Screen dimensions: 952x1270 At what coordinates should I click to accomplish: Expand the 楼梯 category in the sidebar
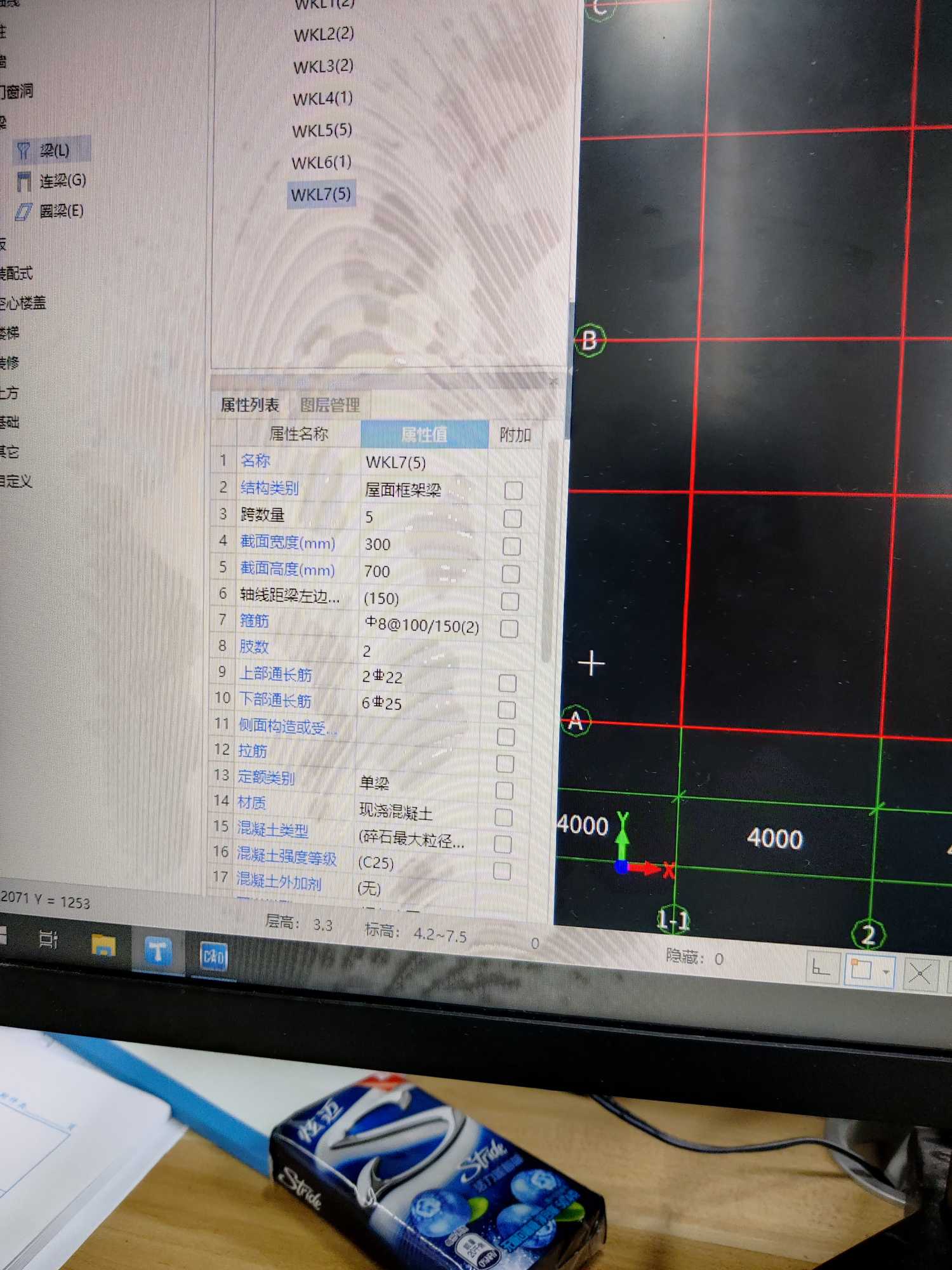[10, 333]
